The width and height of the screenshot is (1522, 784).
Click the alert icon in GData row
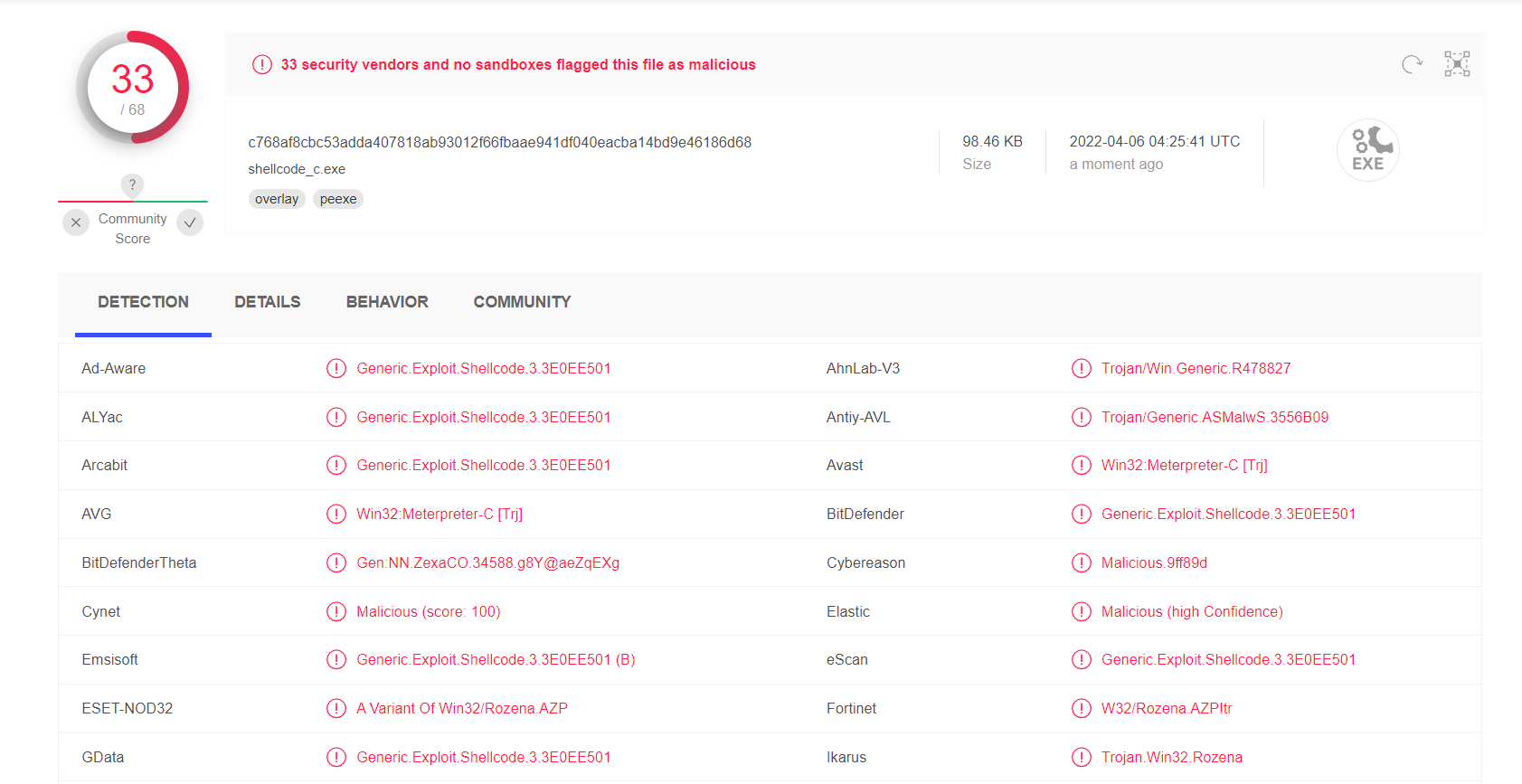tap(336, 757)
